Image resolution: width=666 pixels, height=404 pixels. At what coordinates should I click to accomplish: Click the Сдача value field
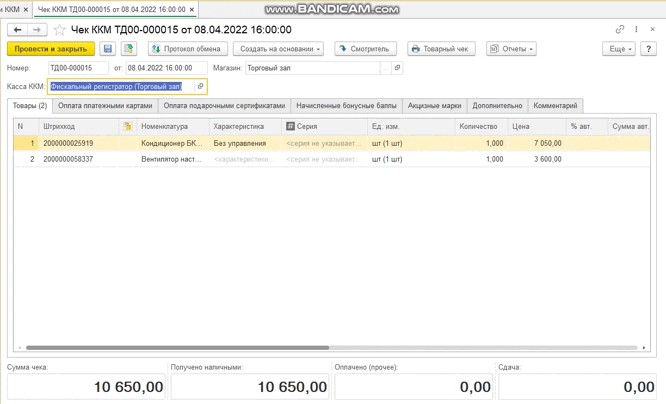tap(578, 387)
